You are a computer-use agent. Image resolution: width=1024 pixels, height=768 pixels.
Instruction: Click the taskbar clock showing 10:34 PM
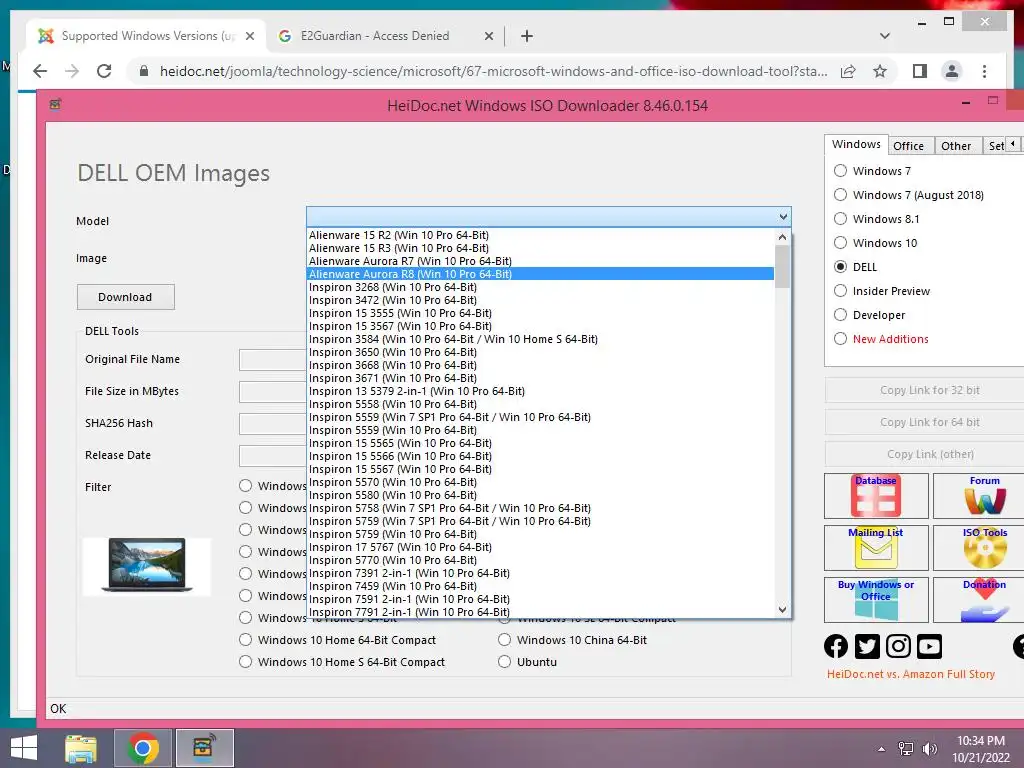(980, 748)
